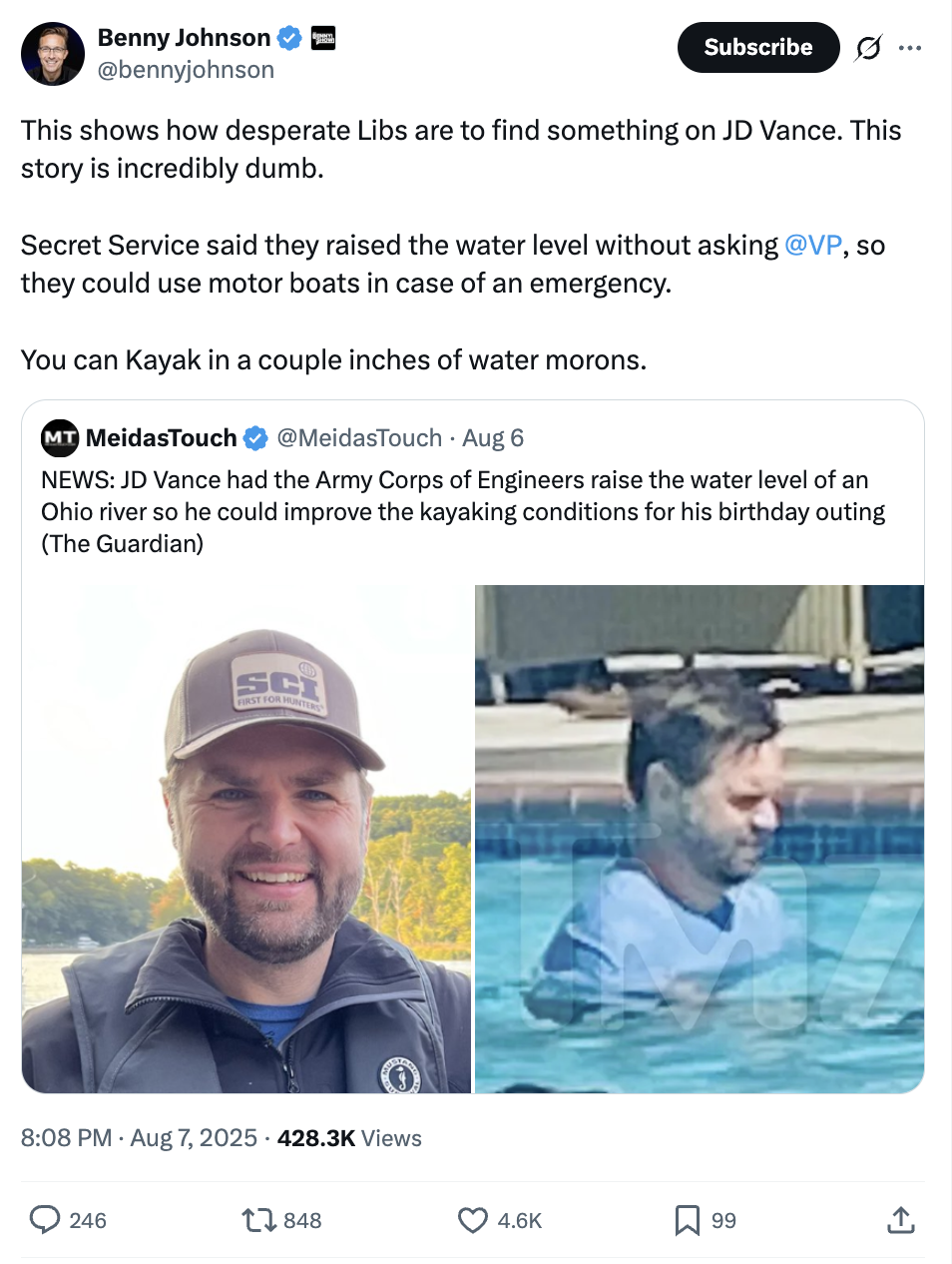Click the reply comment icon
Screen dimensions: 952x1264
point(46,1220)
